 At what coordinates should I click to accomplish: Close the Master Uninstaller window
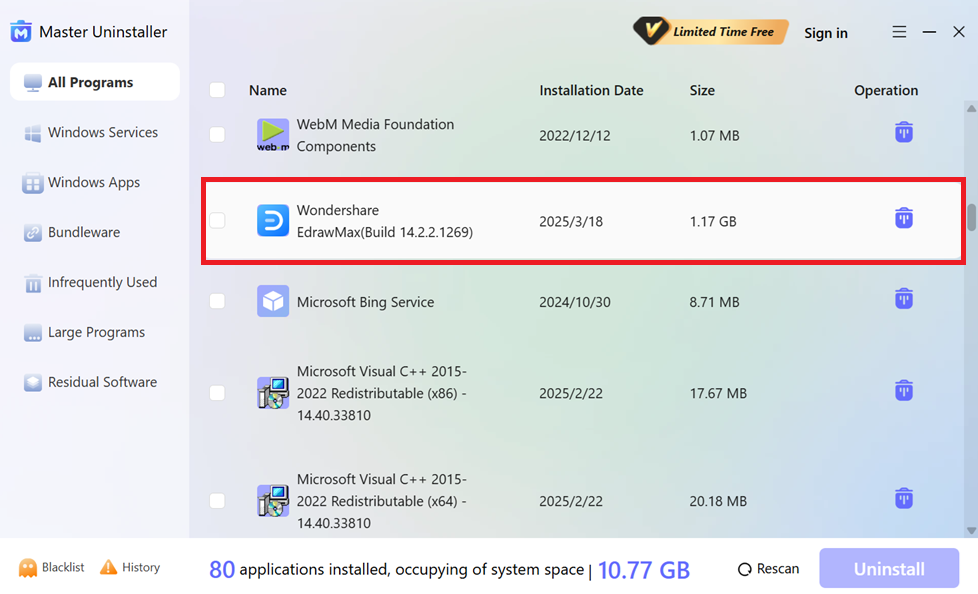click(959, 31)
